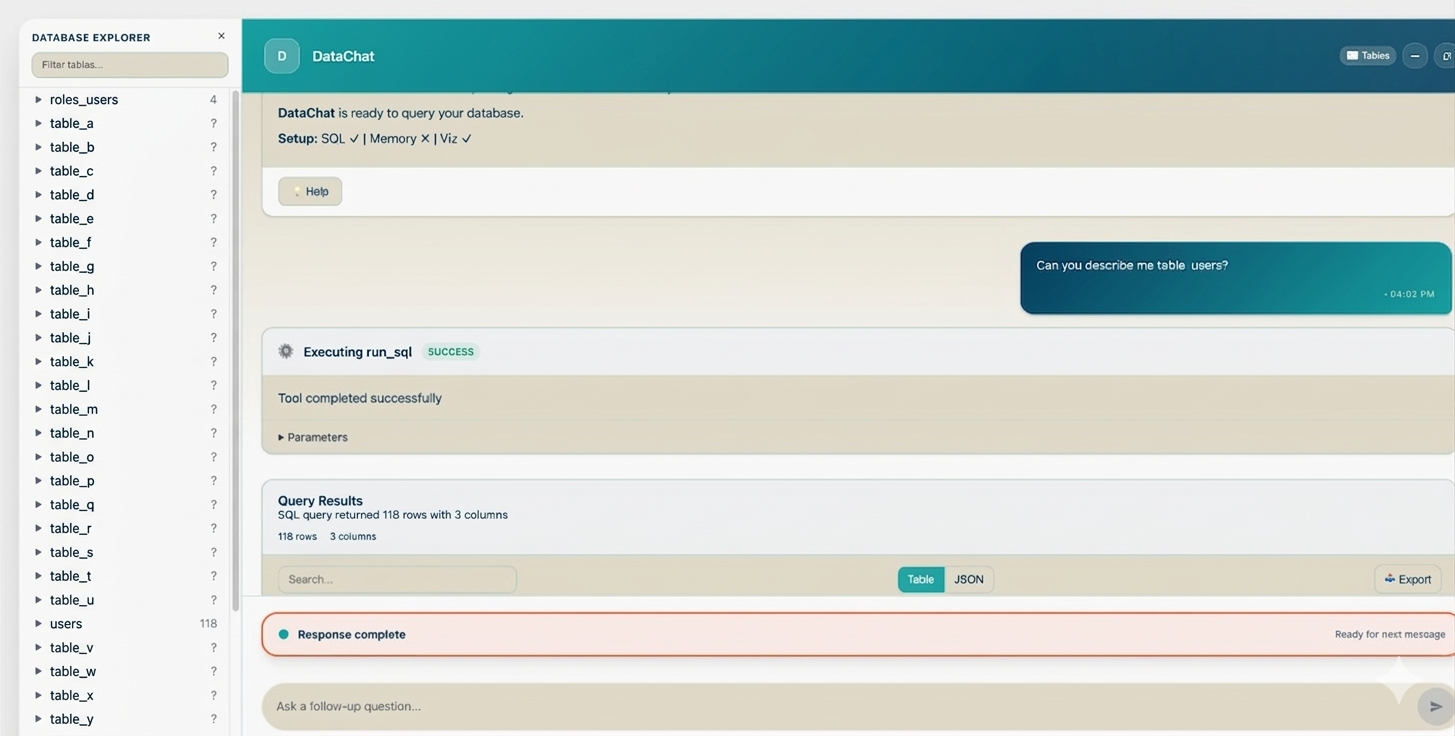Image resolution: width=1455 pixels, height=736 pixels.
Task: Click the gear icon beside Executing run_sql
Action: click(x=286, y=351)
